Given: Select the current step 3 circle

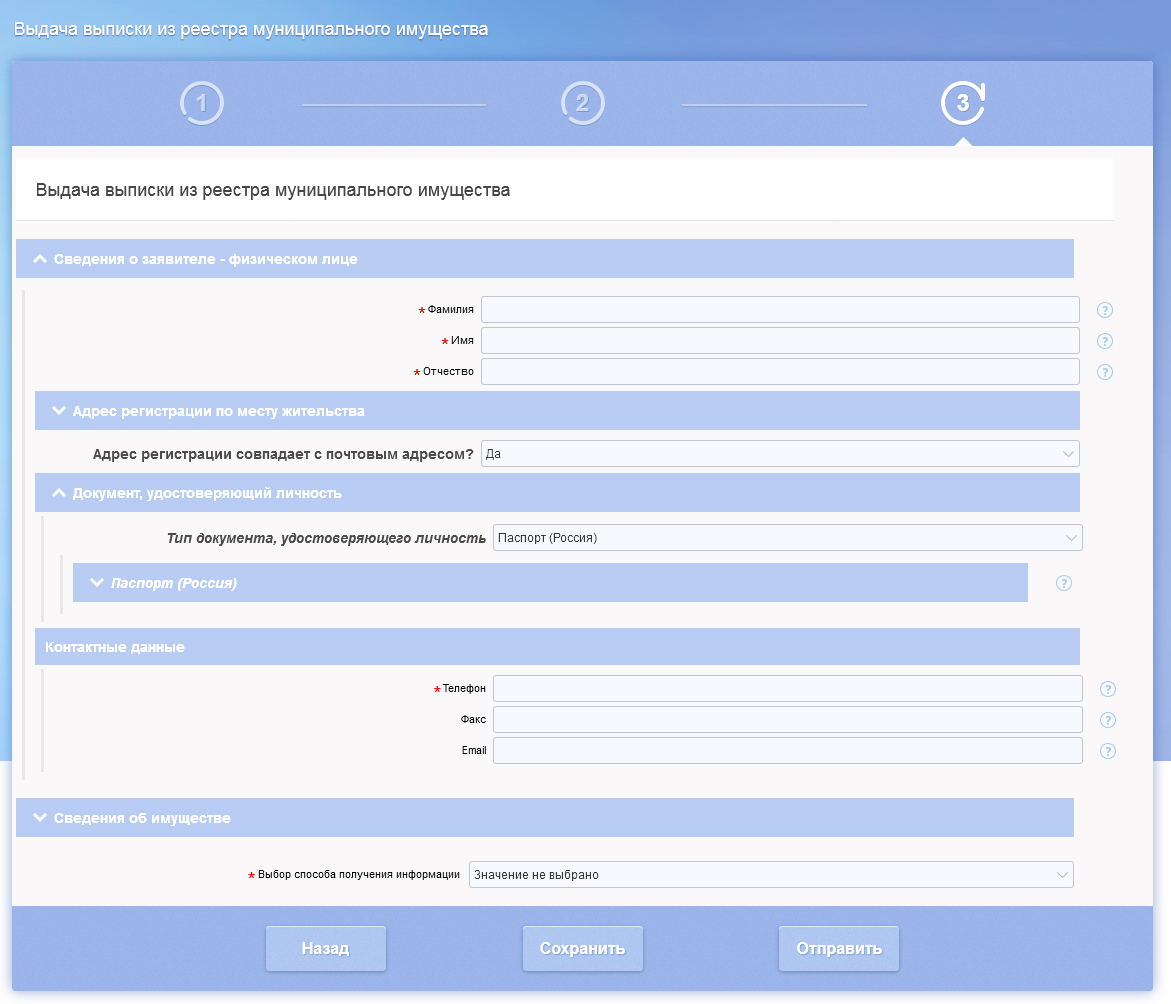Looking at the screenshot, I should pyautogui.click(x=963, y=103).
